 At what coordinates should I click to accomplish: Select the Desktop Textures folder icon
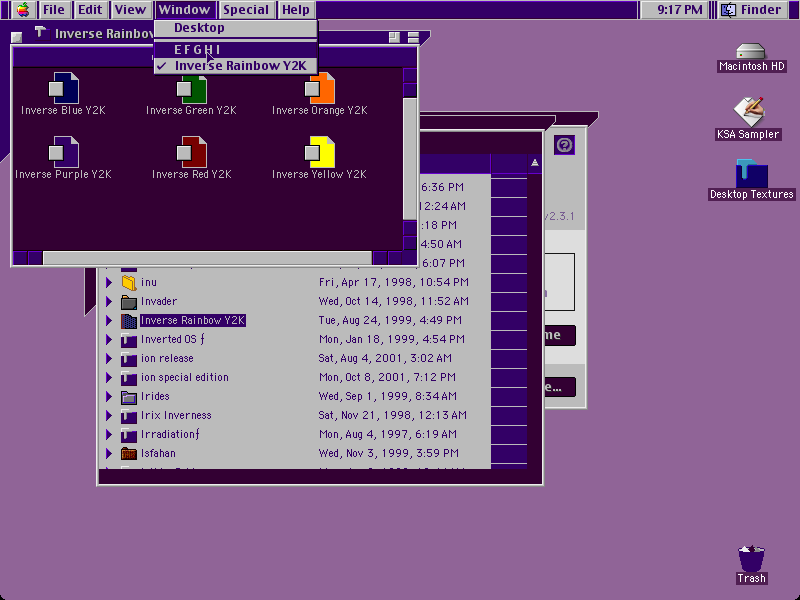tap(752, 173)
